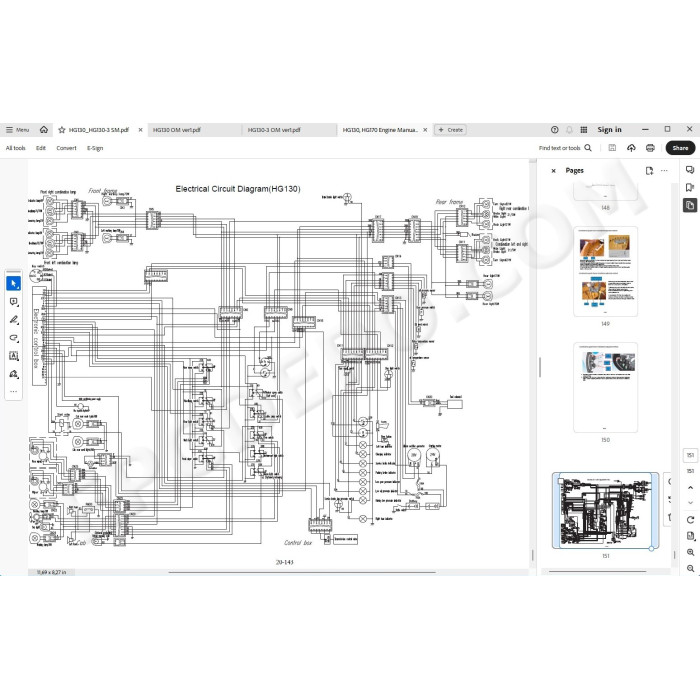
Task: Click the page number 20-143 text
Action: pyautogui.click(x=284, y=562)
